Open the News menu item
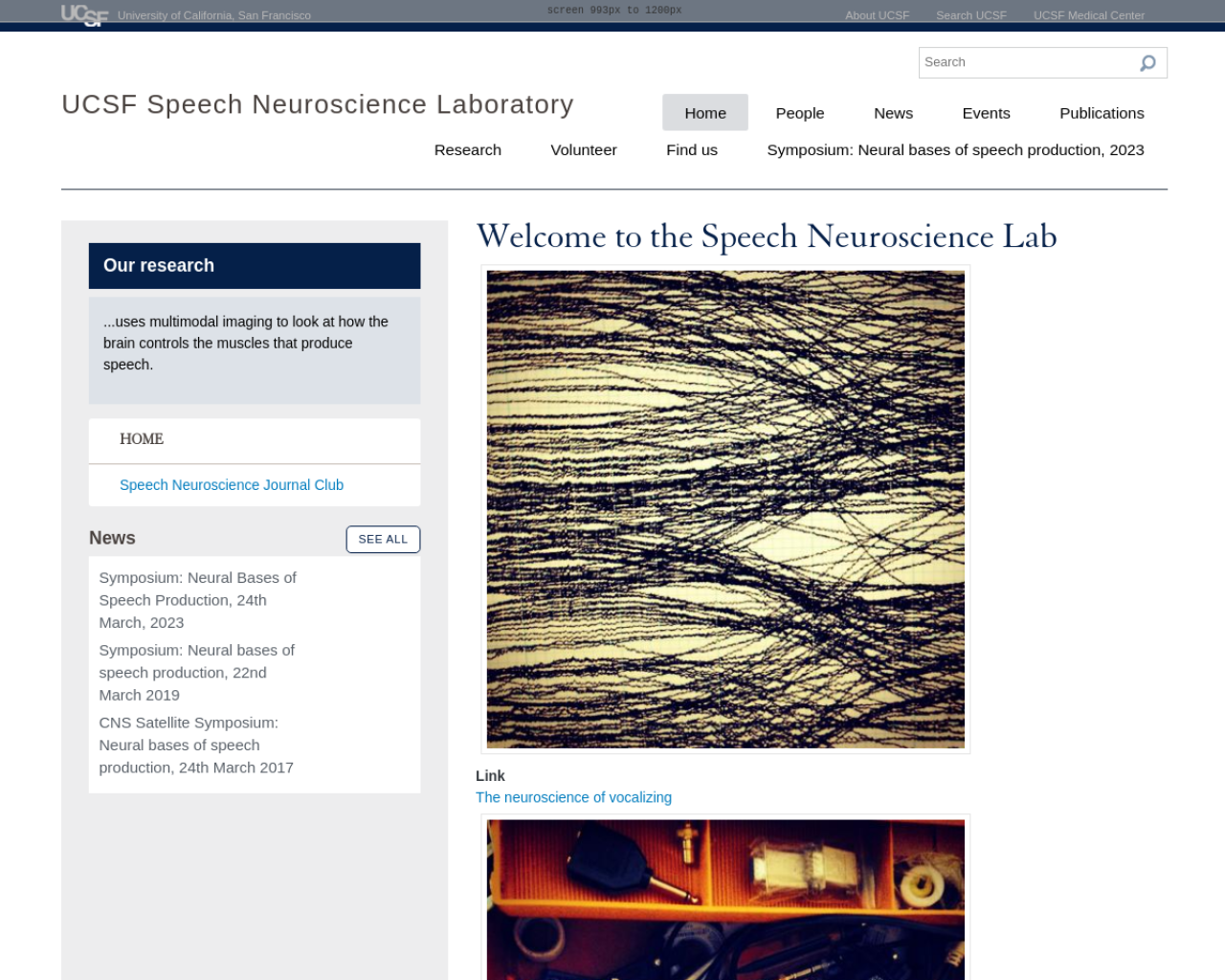This screenshot has width=1225, height=980. 893,113
